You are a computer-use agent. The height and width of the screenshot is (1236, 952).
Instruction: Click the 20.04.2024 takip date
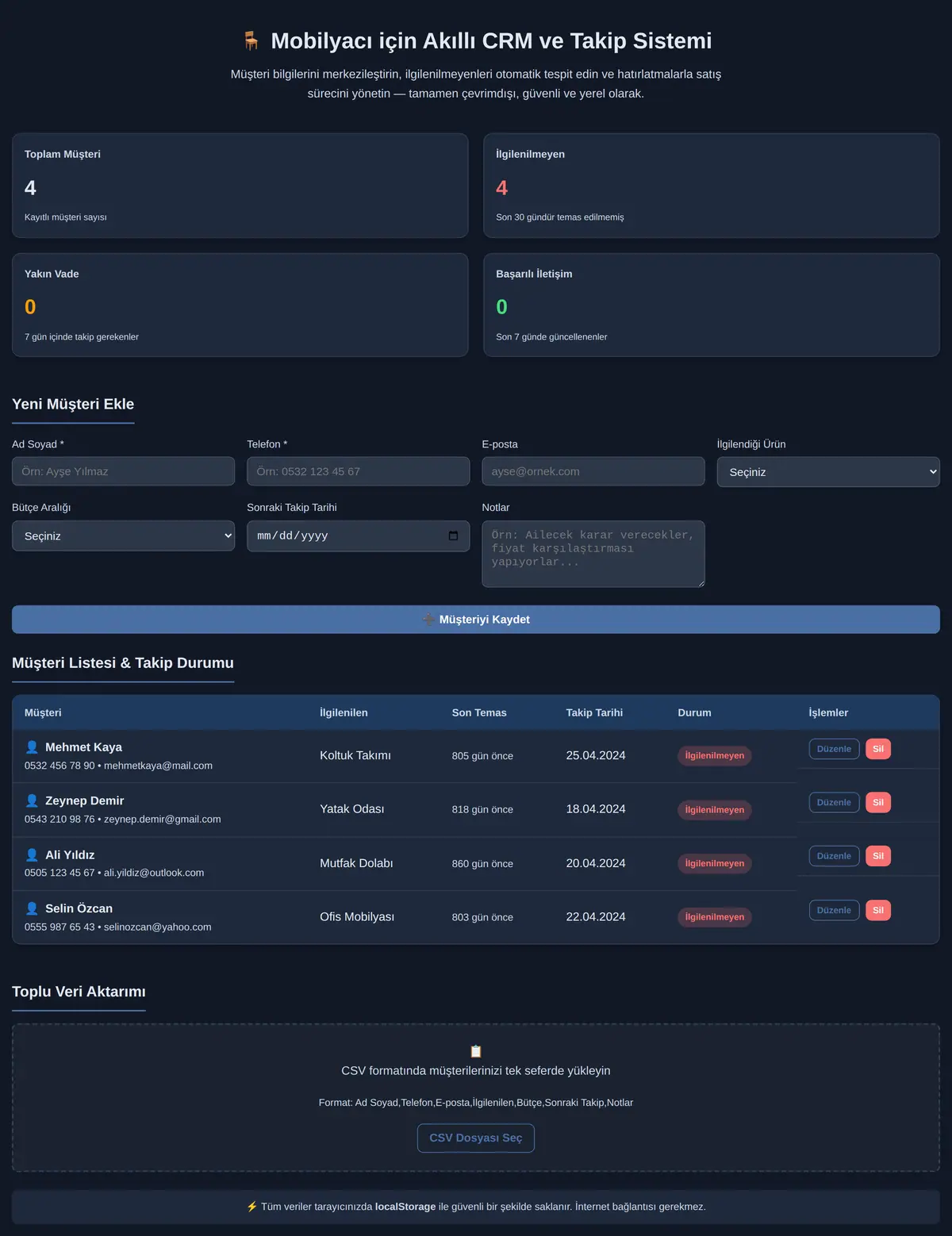click(596, 863)
